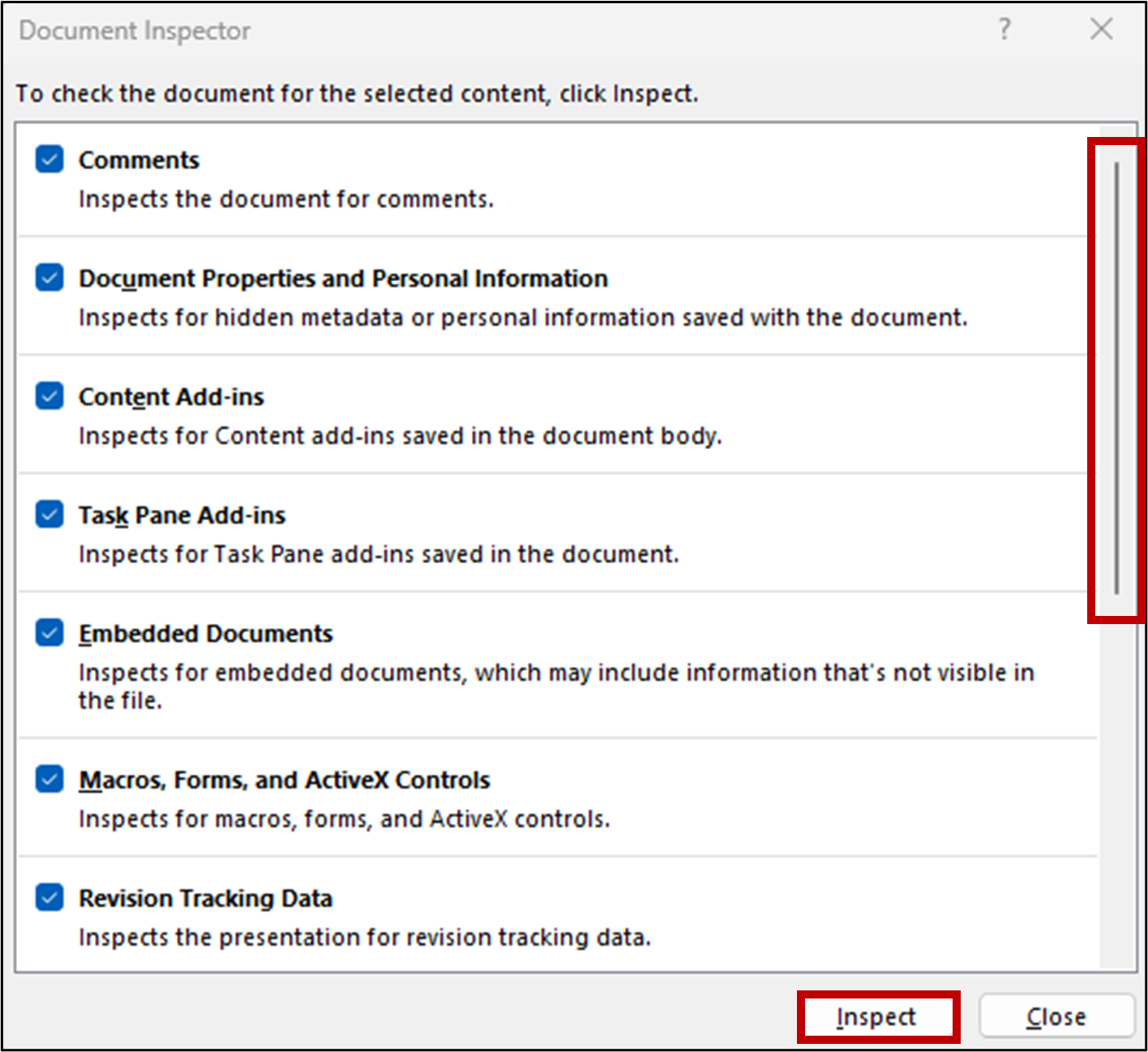Viewport: 1148px width, 1052px height.
Task: Select the Comments label text
Action: pos(139,160)
